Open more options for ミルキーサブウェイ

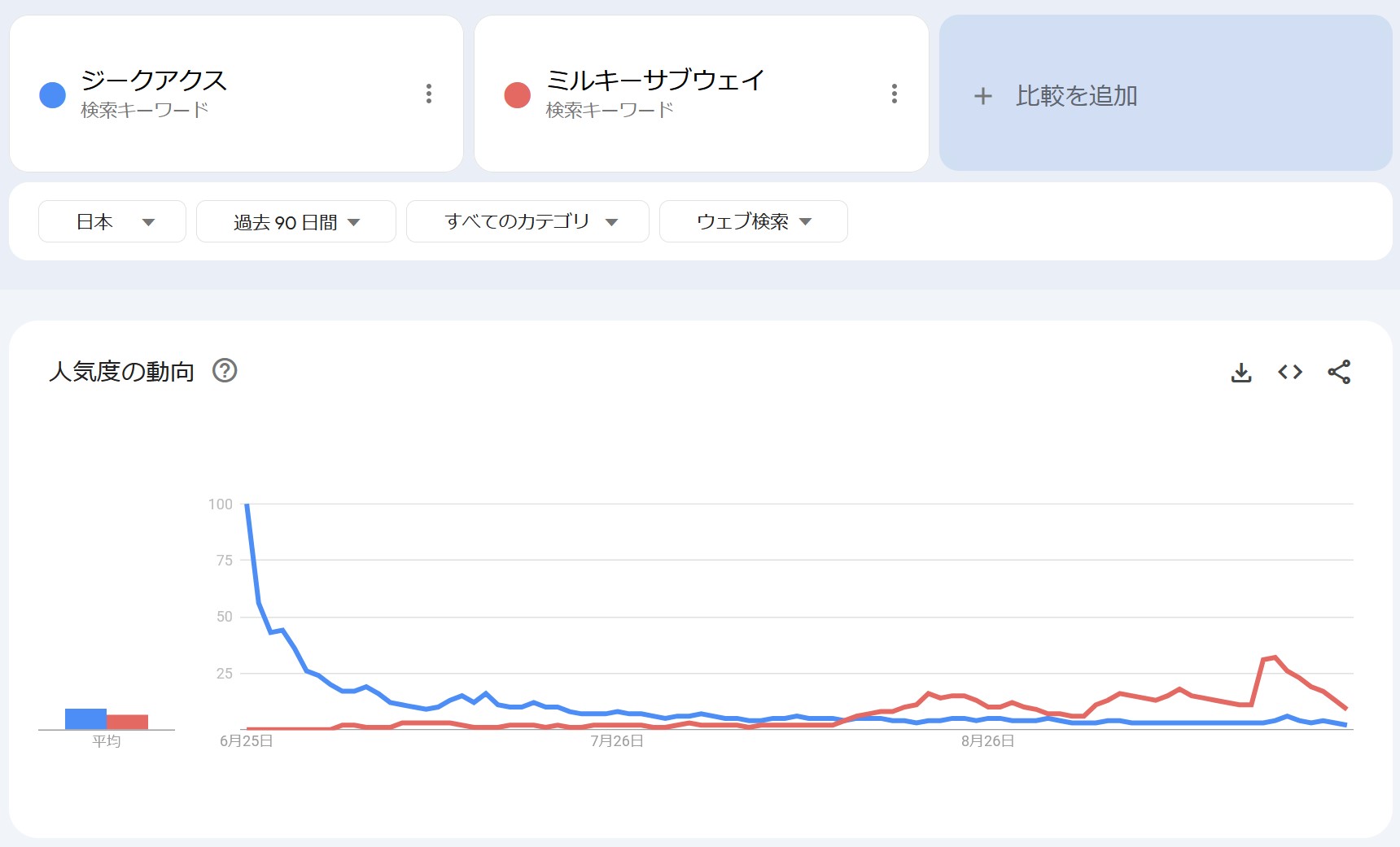[895, 94]
